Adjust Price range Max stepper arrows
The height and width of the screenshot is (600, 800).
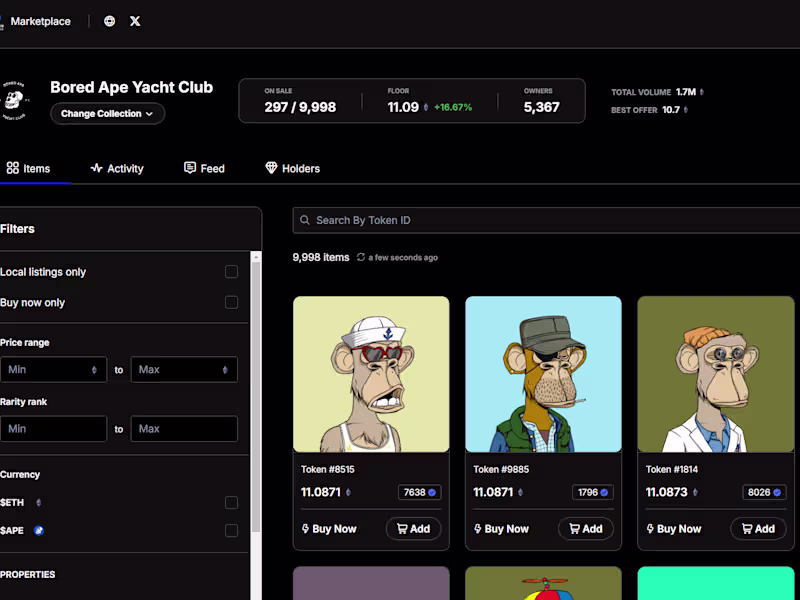click(225, 370)
